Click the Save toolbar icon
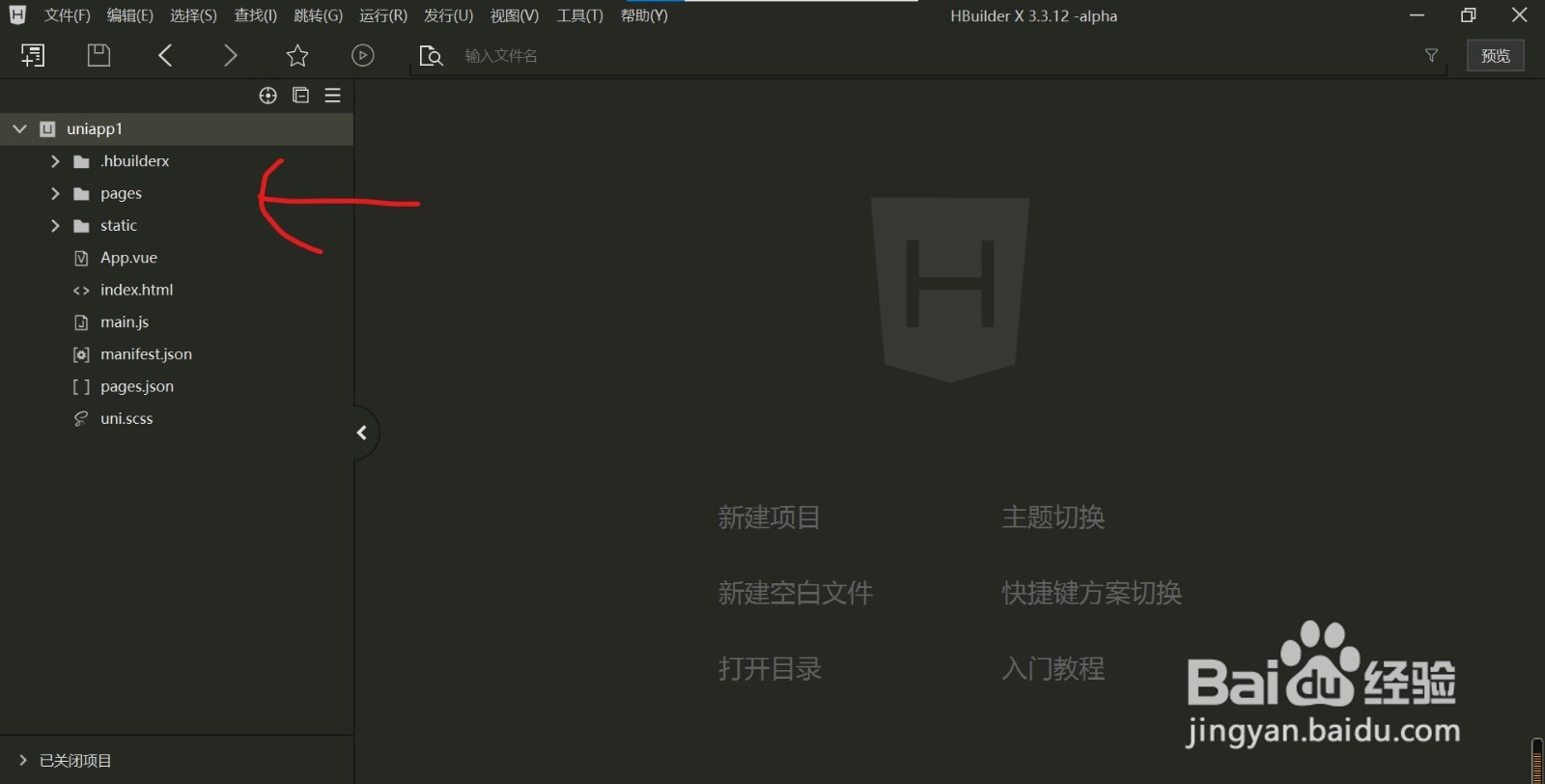 [98, 56]
